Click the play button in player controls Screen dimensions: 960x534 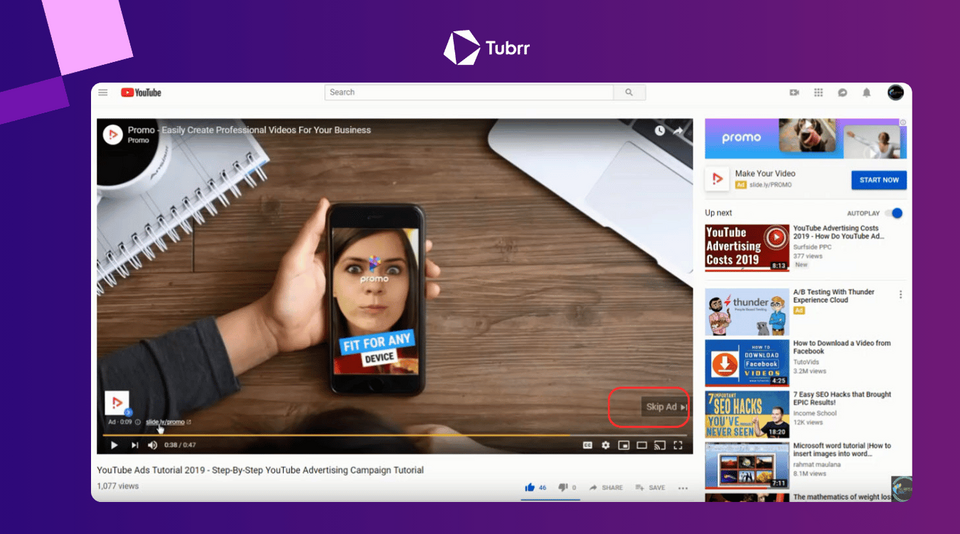(114, 445)
